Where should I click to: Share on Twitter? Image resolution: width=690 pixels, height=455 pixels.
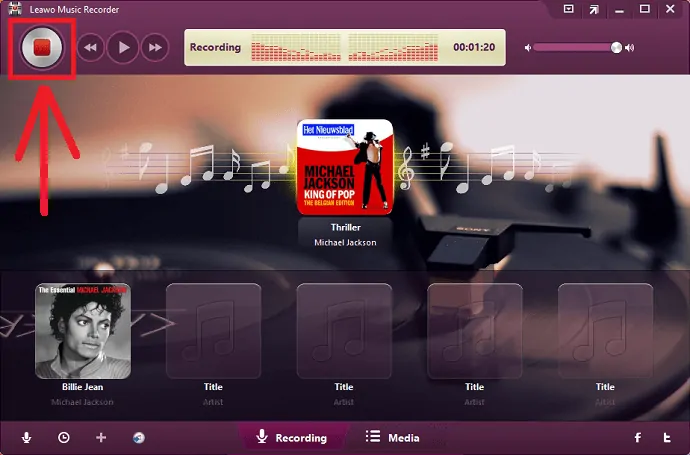coord(667,437)
